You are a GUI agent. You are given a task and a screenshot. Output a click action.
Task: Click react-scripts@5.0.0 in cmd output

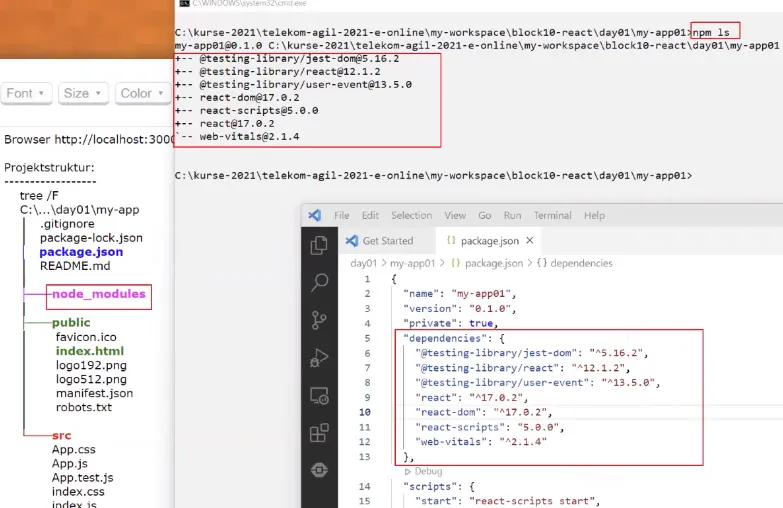pos(259,110)
